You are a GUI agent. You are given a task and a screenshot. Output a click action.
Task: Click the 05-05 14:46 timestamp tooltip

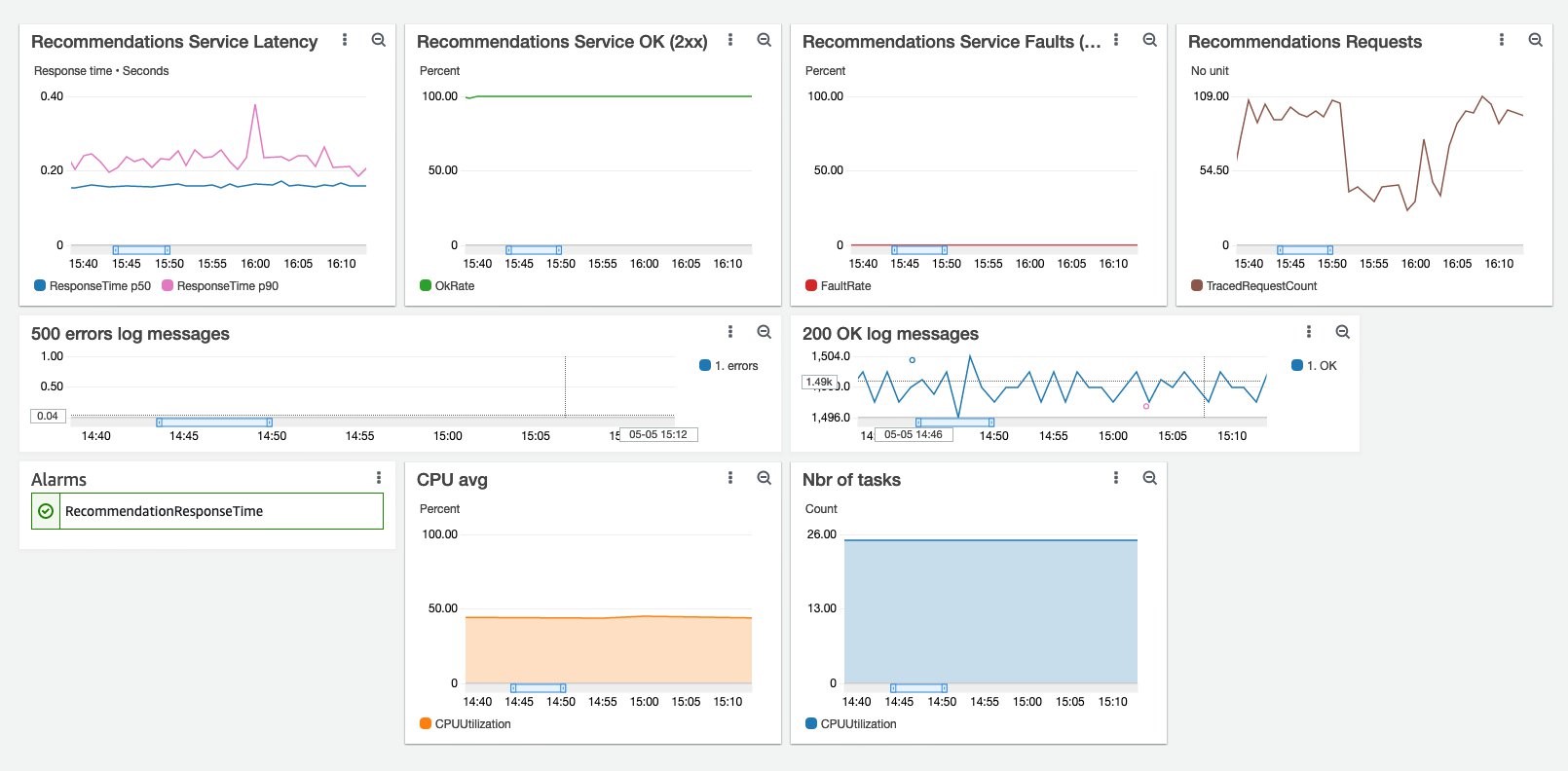(914, 435)
